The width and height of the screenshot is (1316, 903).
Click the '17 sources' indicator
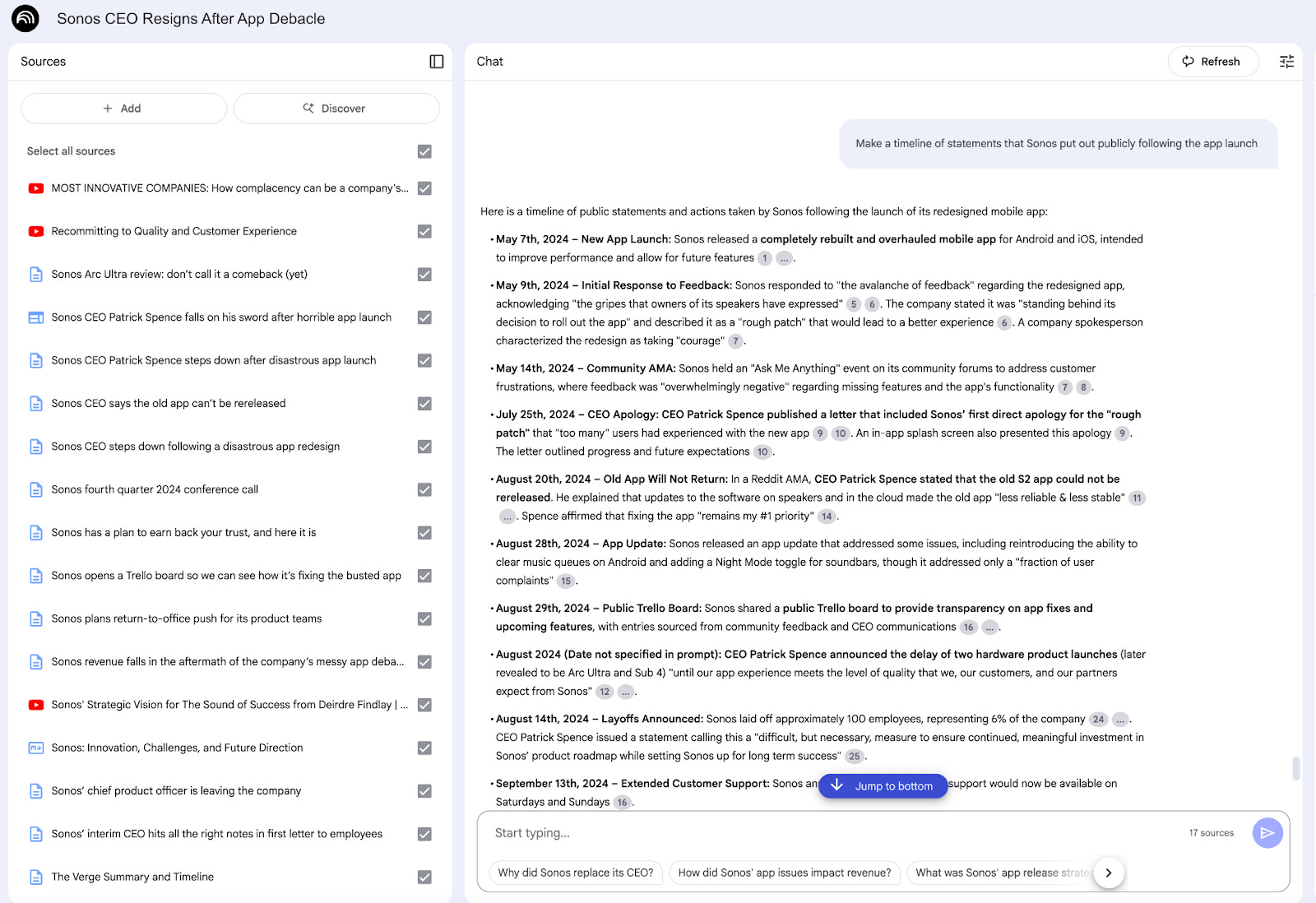click(1211, 833)
